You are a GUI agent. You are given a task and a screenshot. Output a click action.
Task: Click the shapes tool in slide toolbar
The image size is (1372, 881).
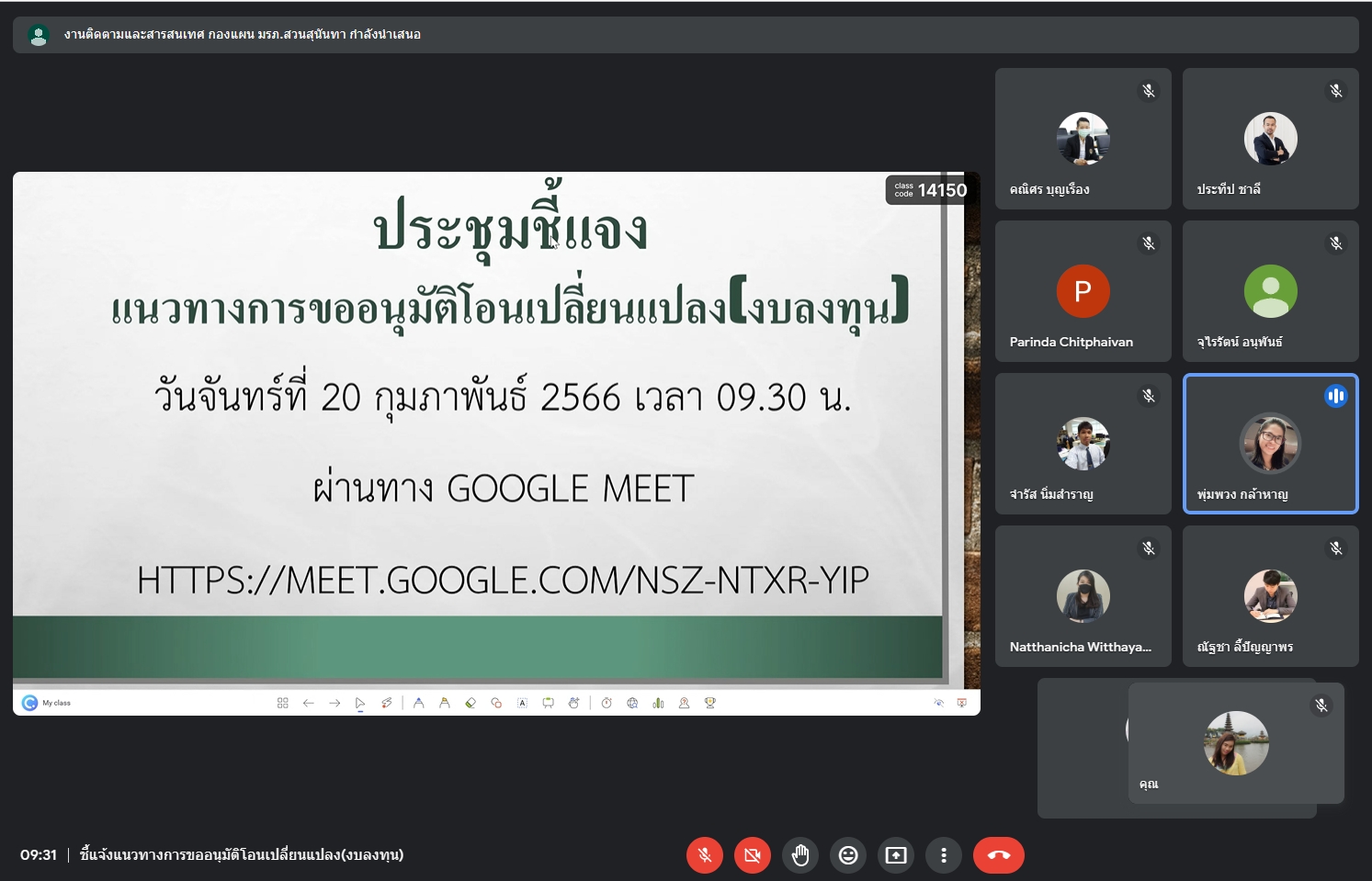(496, 703)
